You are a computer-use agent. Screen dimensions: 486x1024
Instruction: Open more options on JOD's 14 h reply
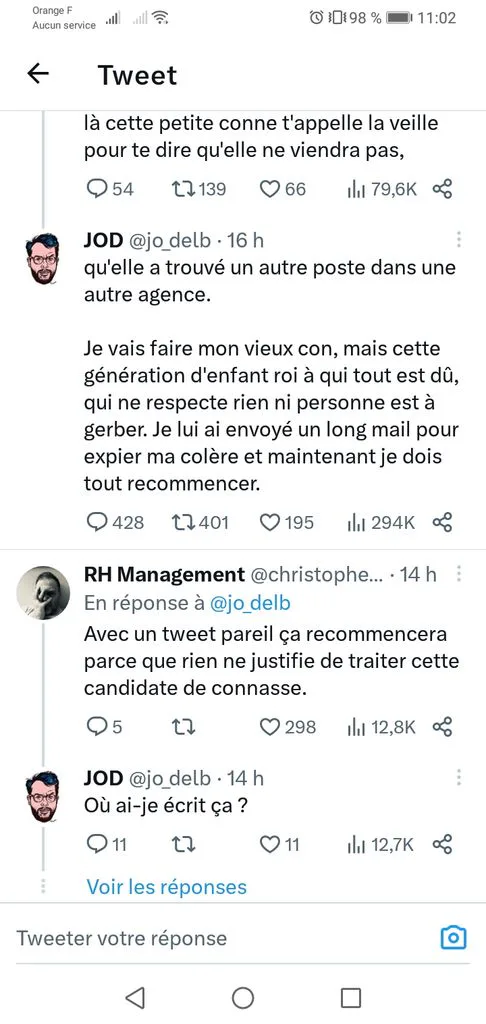pyautogui.click(x=459, y=778)
